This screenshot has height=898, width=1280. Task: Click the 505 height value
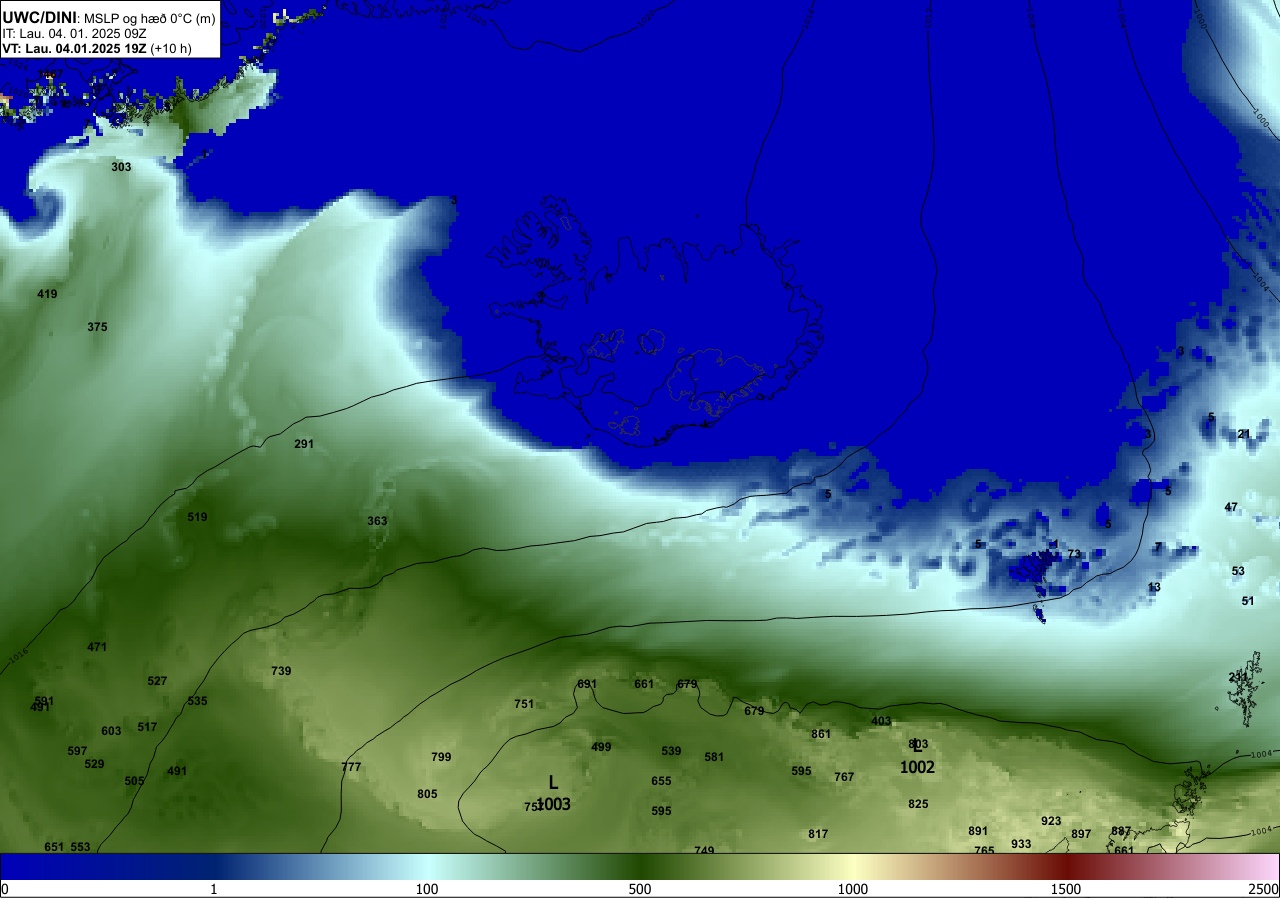[x=134, y=781]
